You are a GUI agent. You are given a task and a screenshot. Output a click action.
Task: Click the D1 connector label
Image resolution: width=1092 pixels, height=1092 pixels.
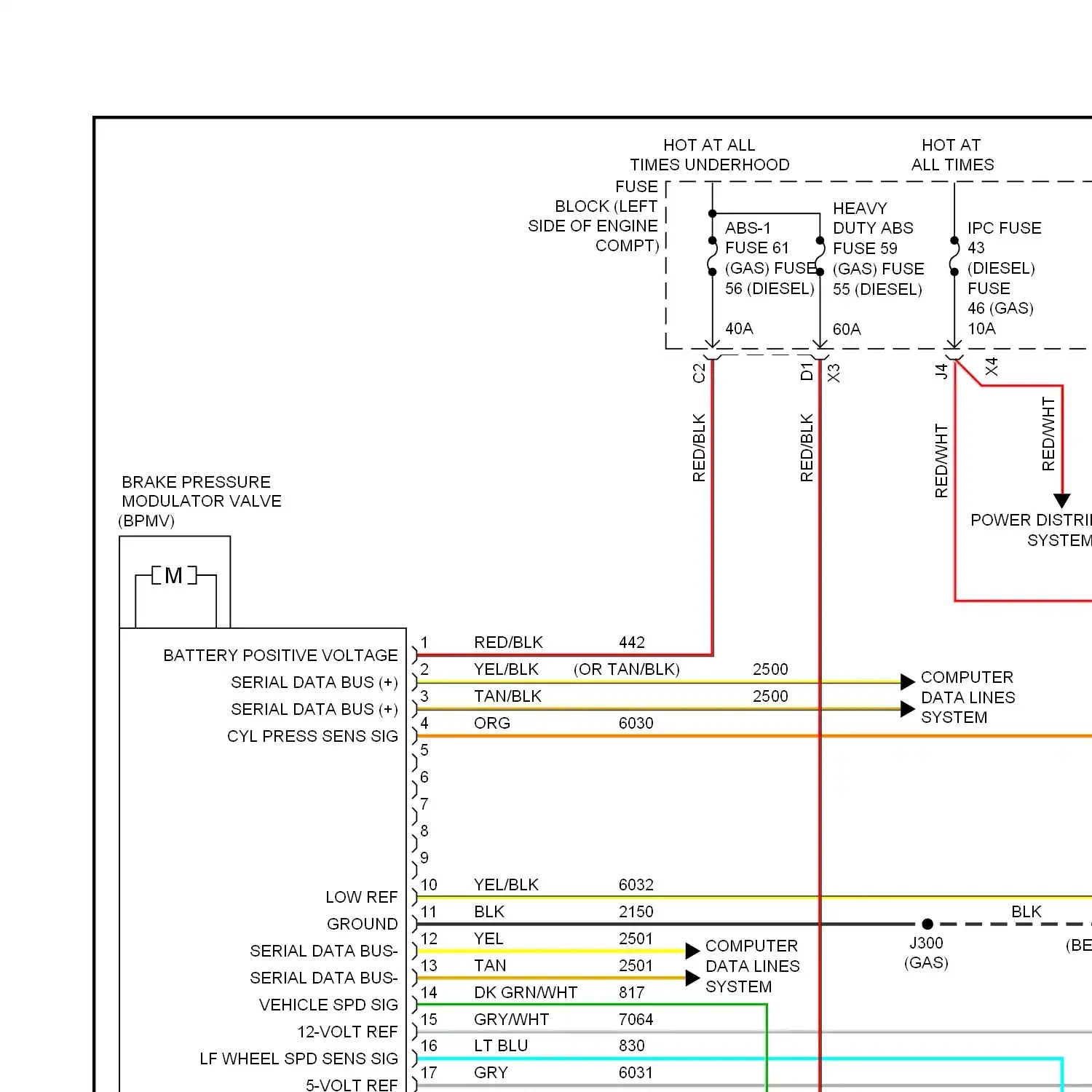point(807,371)
